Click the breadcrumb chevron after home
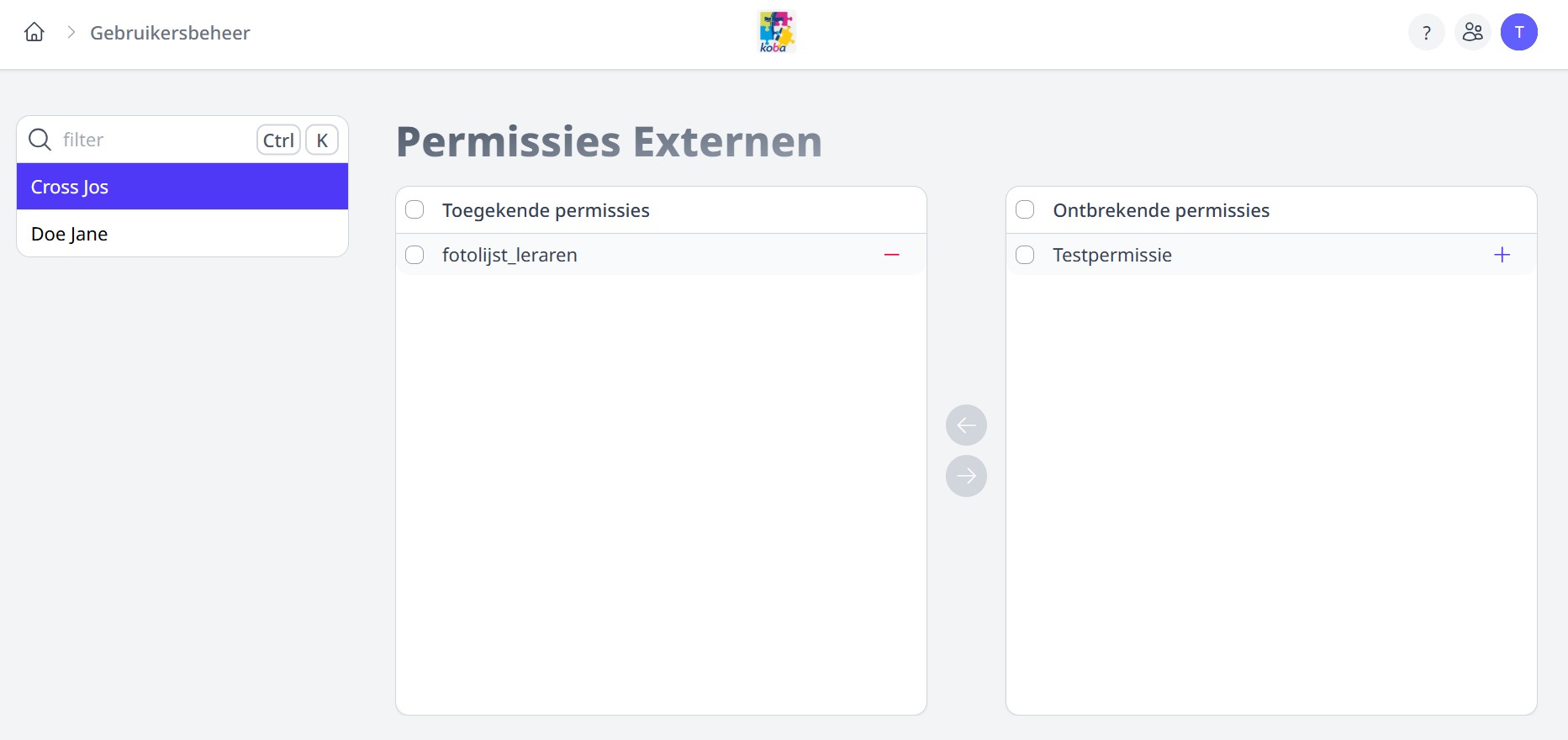This screenshot has width=1568, height=740. coord(70,32)
